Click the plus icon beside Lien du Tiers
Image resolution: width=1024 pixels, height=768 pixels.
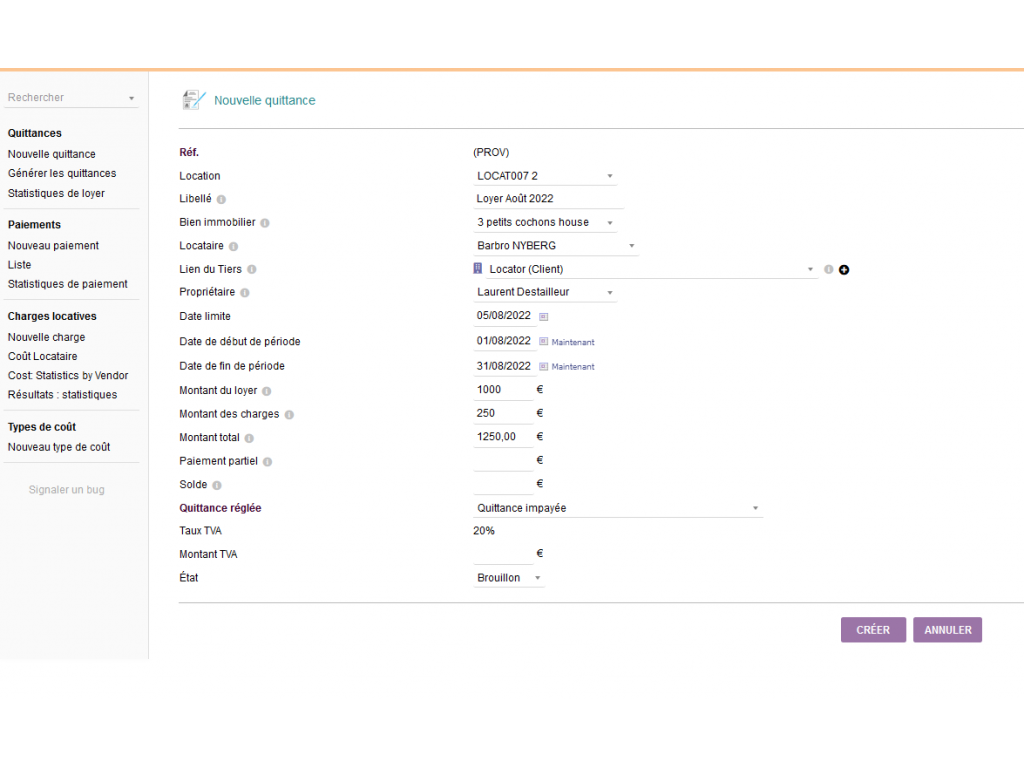(844, 270)
